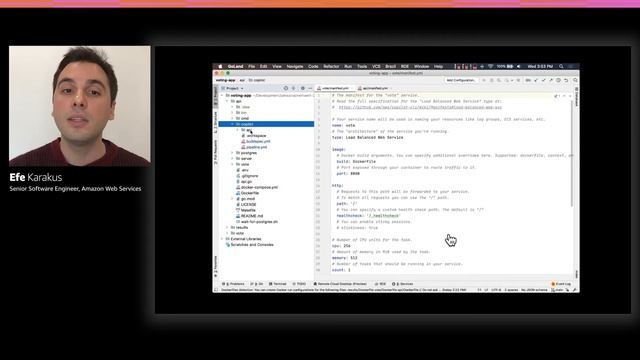640x360 pixels.
Task: Select Scratches and Consoles
Action: 249,244
